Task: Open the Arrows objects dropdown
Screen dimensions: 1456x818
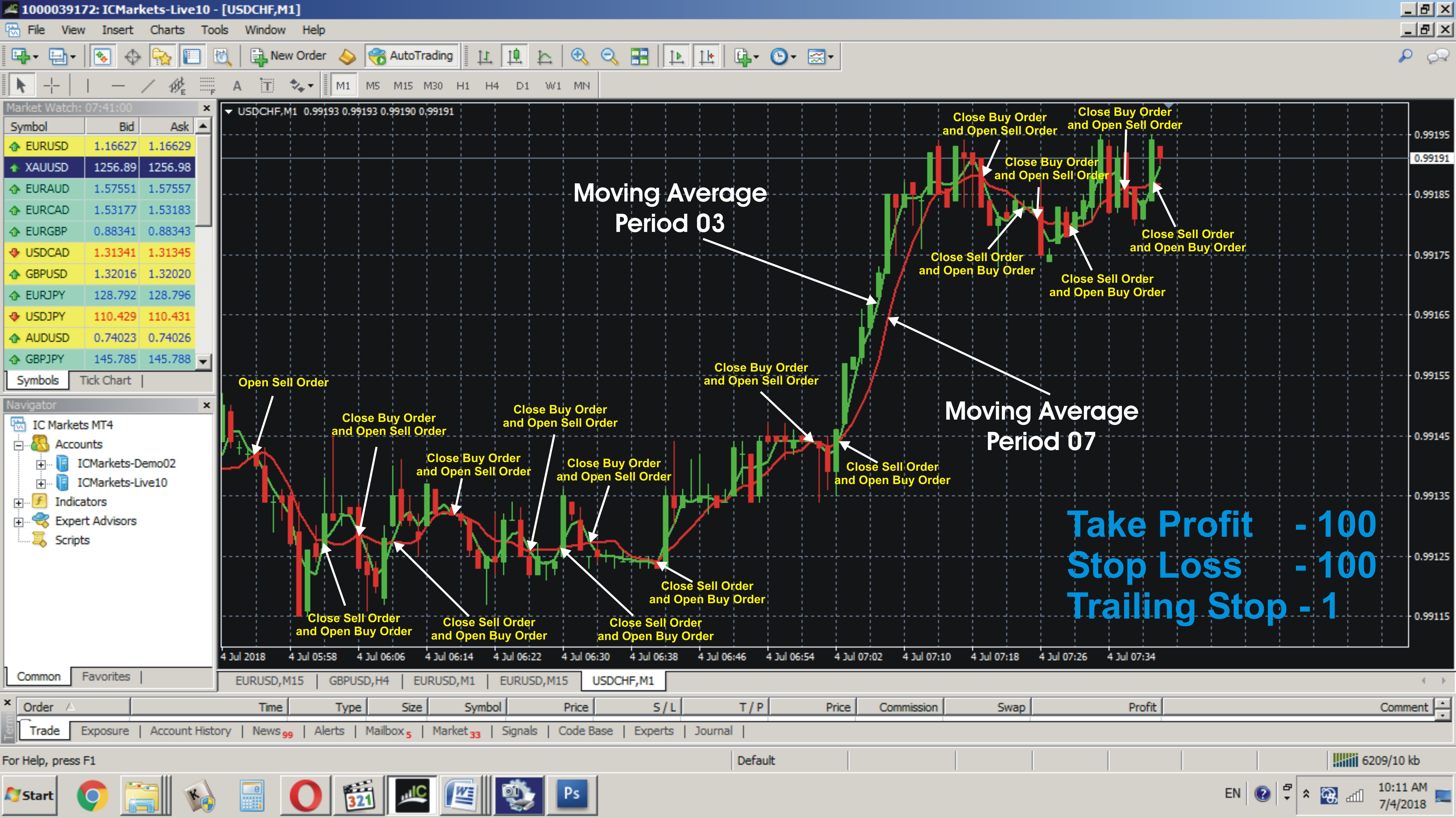Action: click(x=310, y=86)
